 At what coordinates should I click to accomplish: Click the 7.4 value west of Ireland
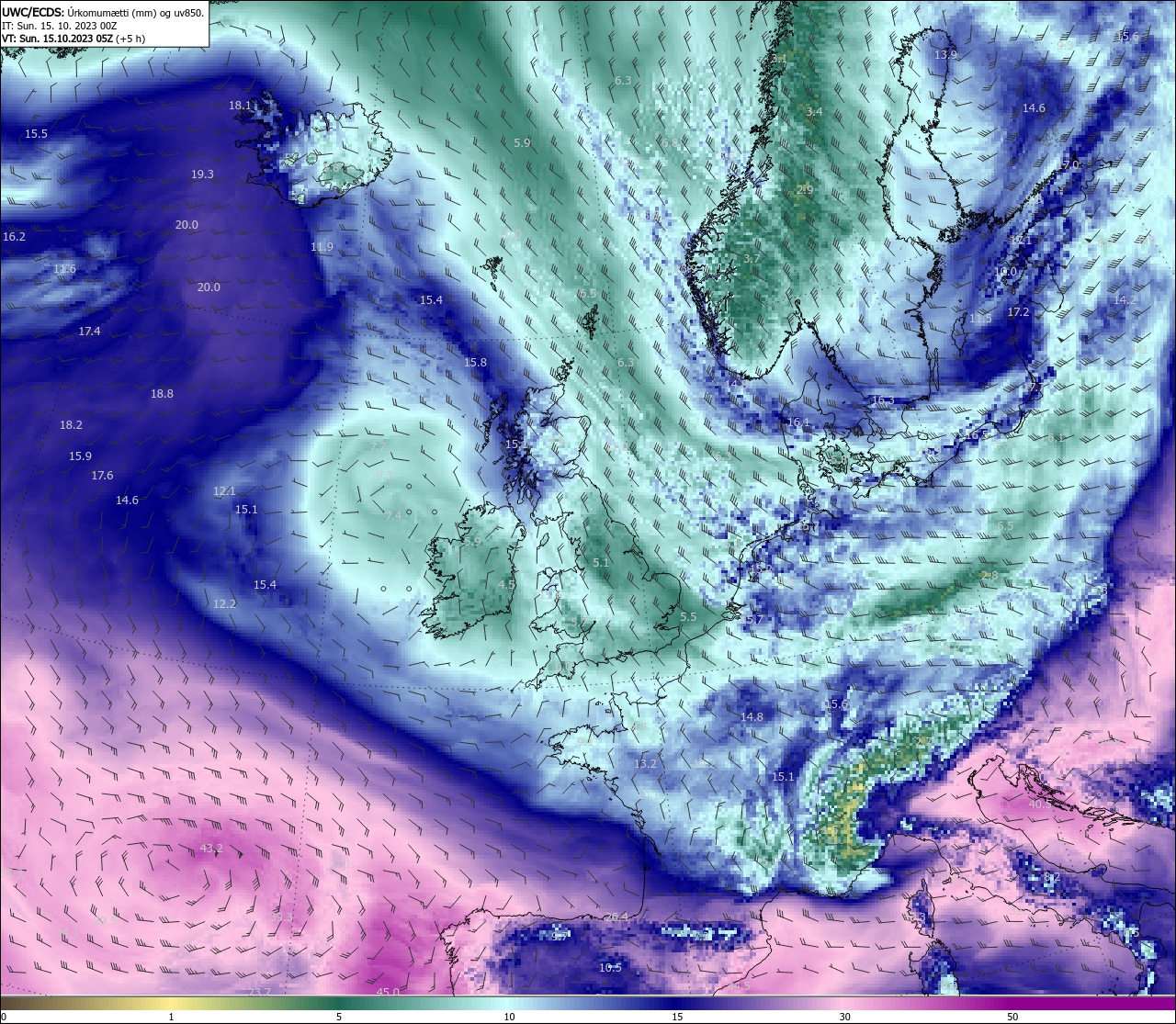(392, 516)
